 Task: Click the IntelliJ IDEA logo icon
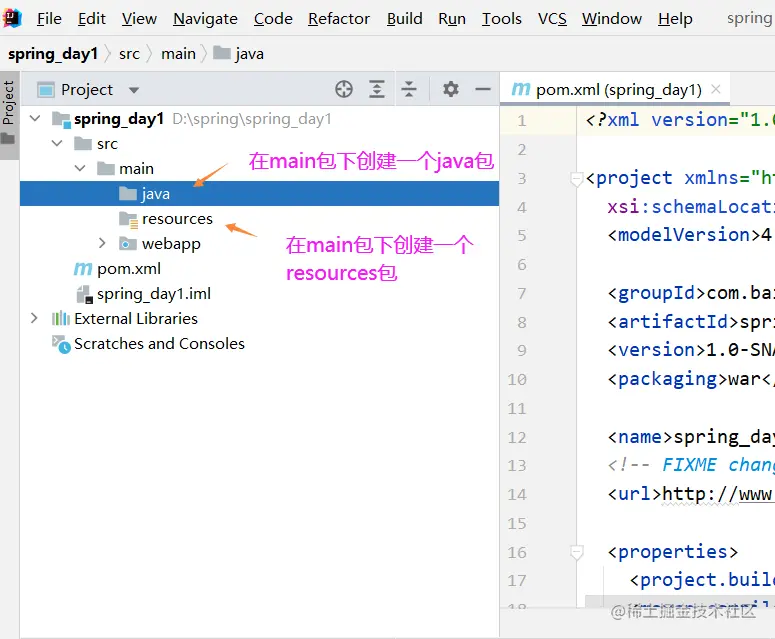click(x=12, y=18)
